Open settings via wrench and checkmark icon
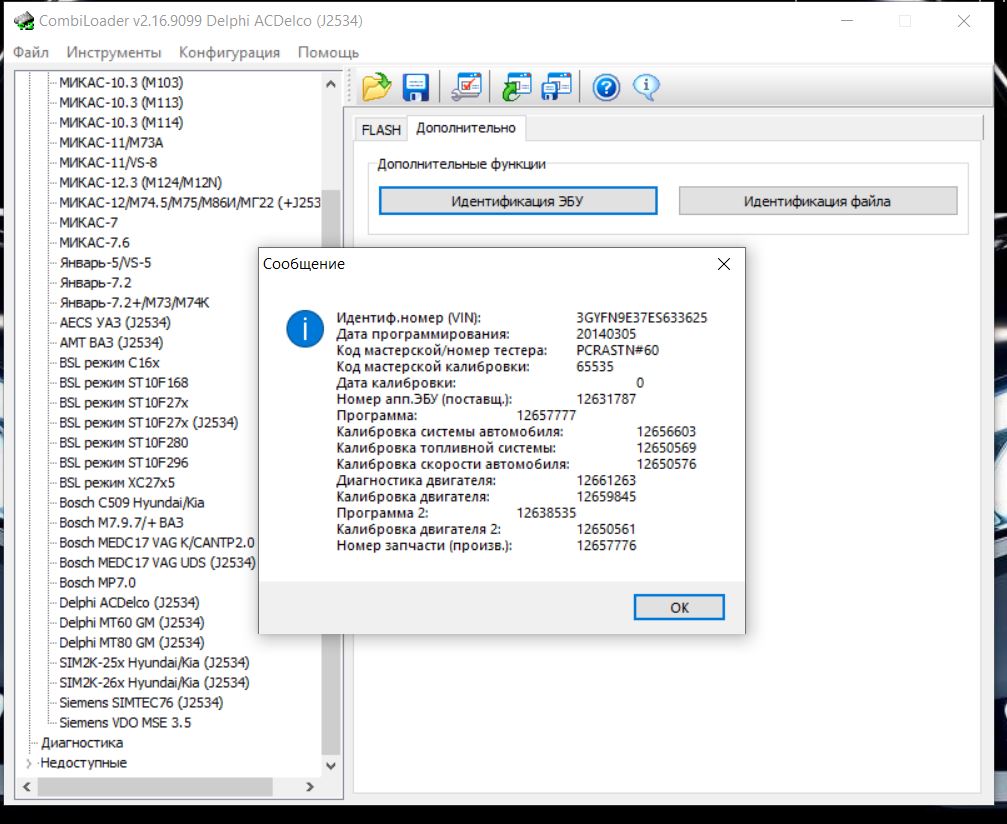 (x=466, y=88)
